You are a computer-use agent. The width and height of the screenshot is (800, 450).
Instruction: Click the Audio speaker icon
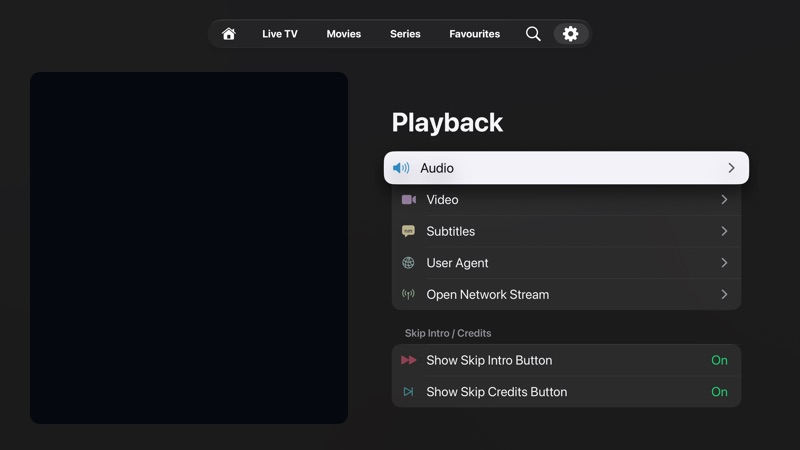coord(401,168)
